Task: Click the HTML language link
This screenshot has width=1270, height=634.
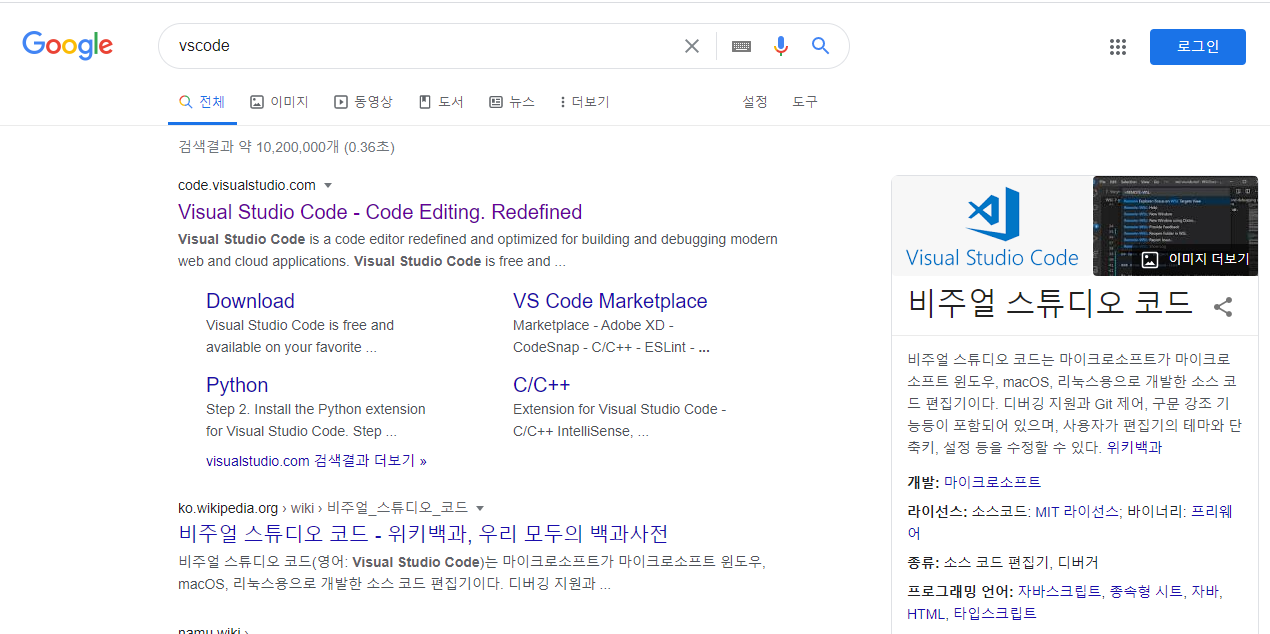Action: pos(926,614)
